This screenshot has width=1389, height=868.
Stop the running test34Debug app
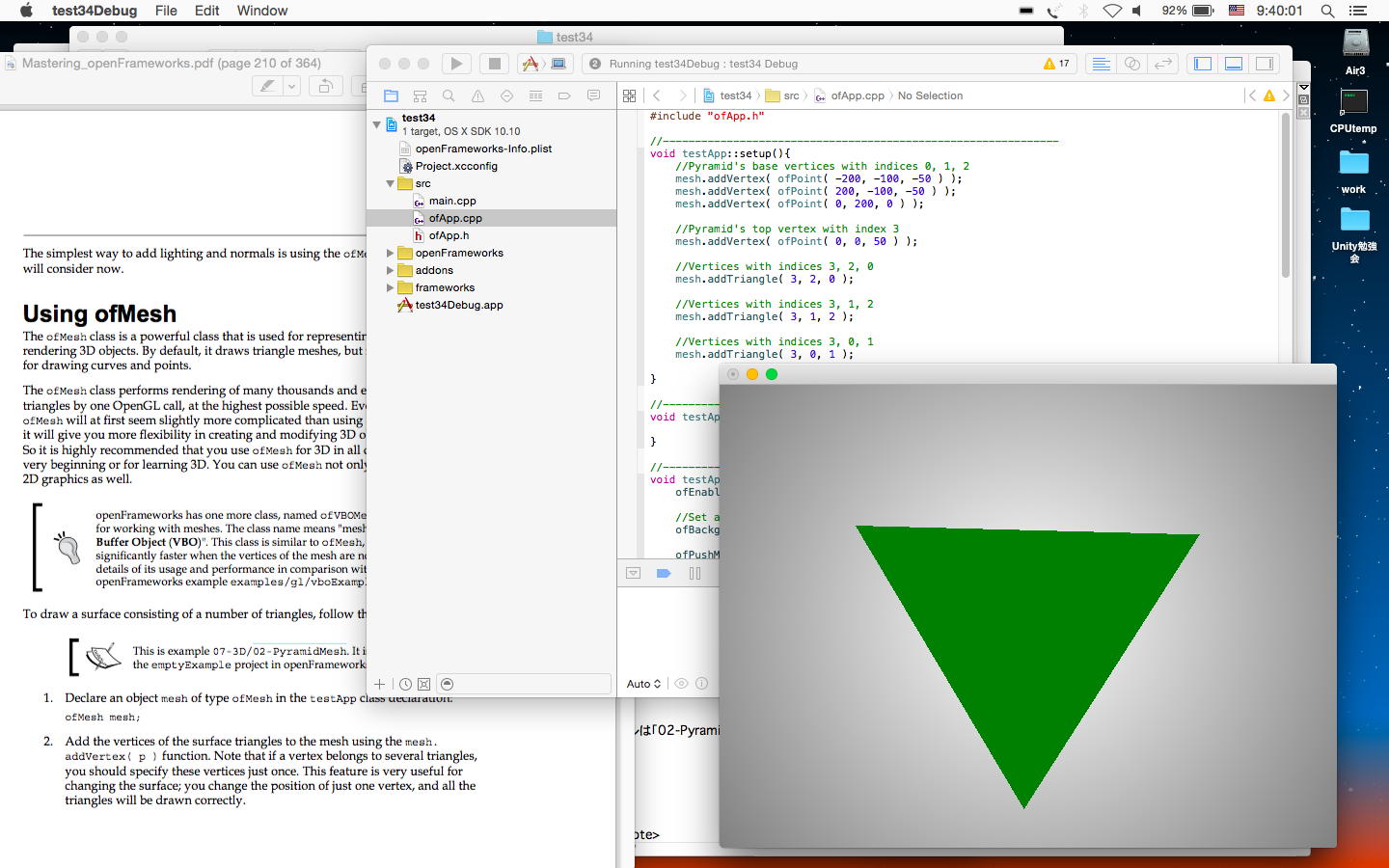coord(494,64)
